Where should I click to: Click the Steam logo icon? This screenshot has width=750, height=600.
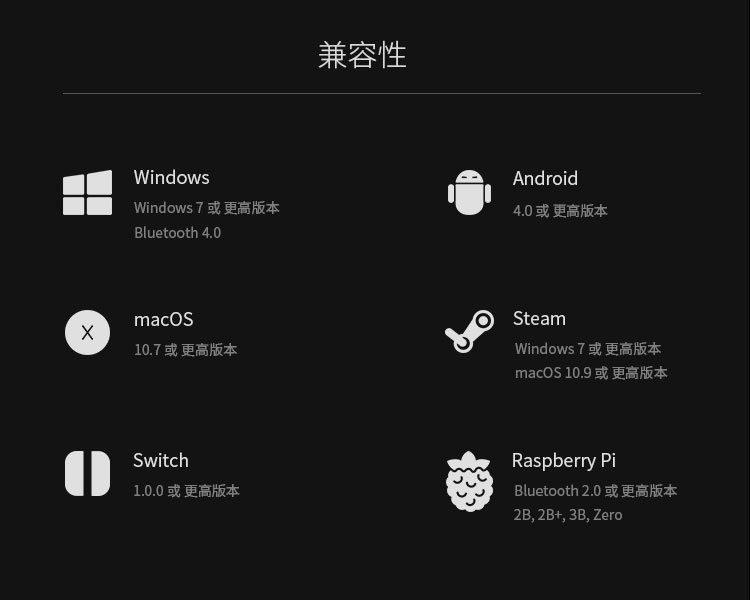pyautogui.click(x=469, y=331)
